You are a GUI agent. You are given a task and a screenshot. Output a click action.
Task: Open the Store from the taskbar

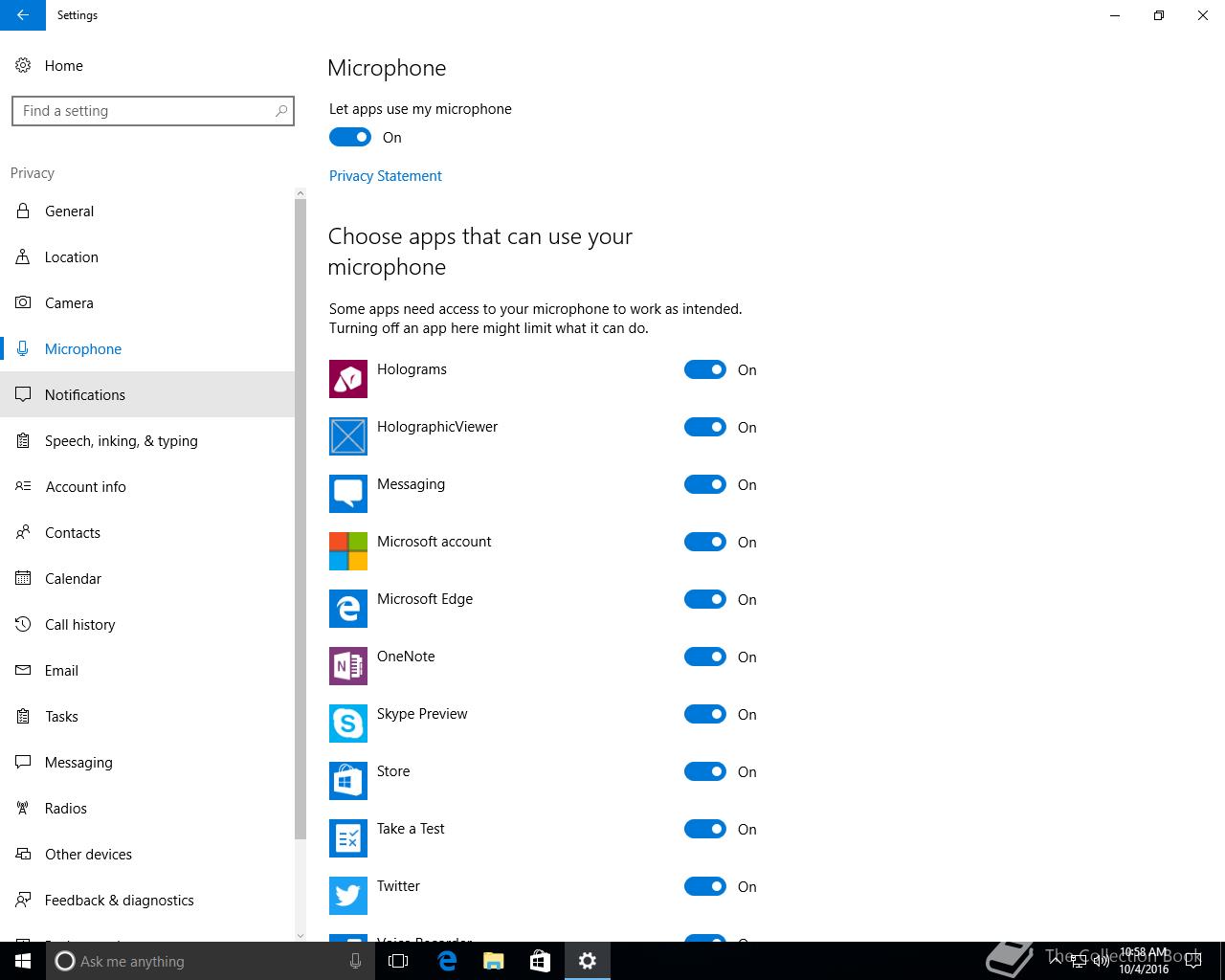click(x=540, y=961)
